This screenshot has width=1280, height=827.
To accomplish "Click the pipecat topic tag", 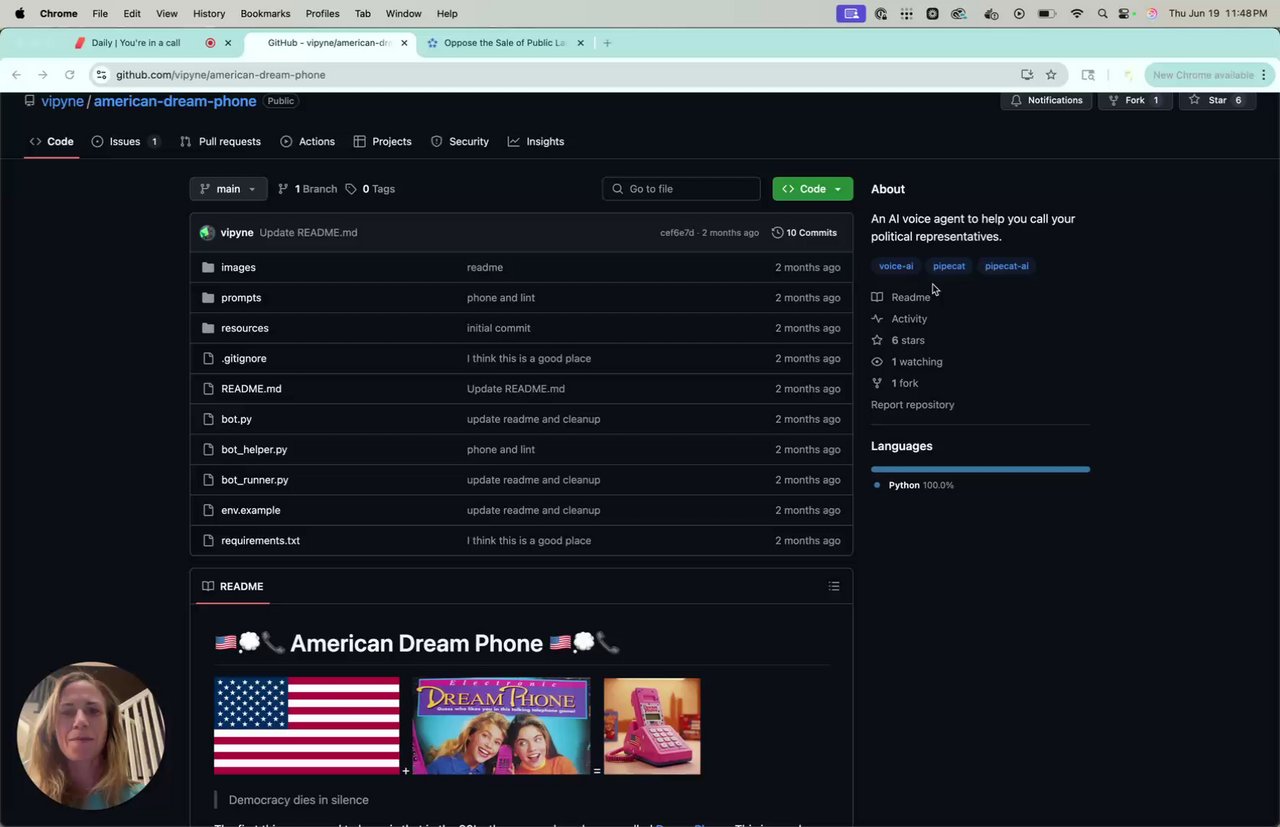I will (x=949, y=266).
